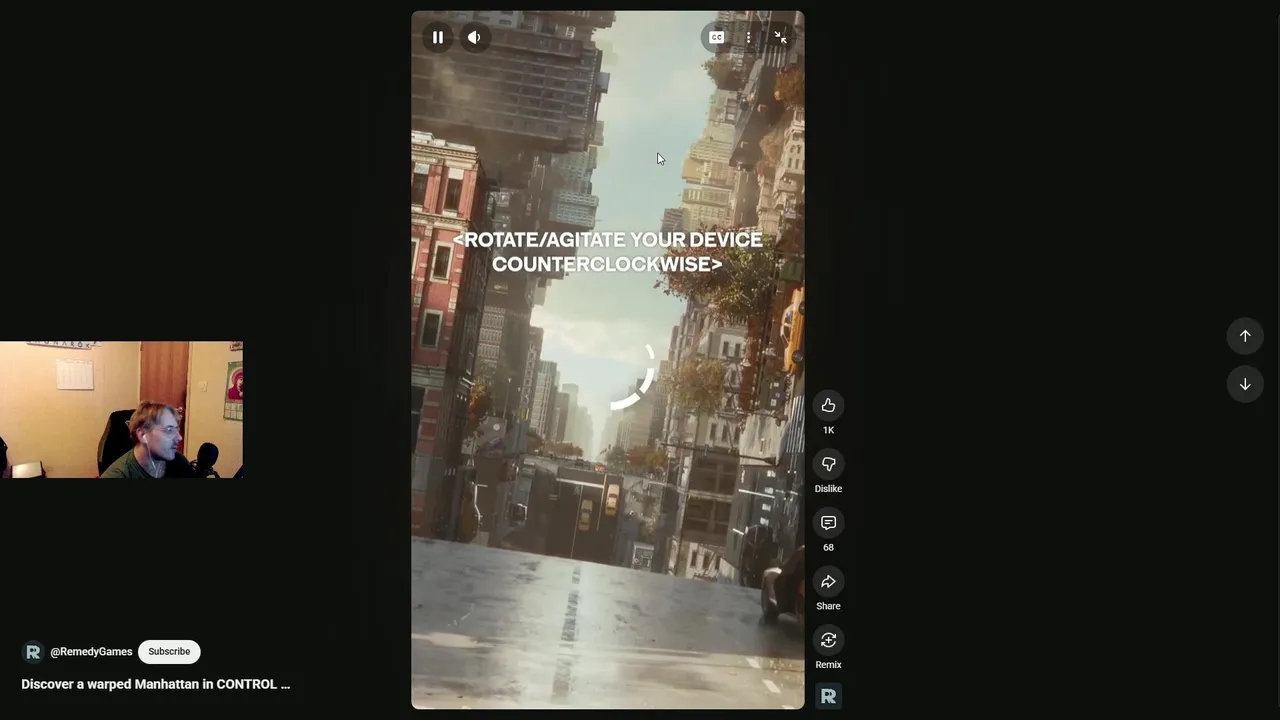Viewport: 1280px width, 720px height.
Task: Pause the Shorts video
Action: point(437,38)
